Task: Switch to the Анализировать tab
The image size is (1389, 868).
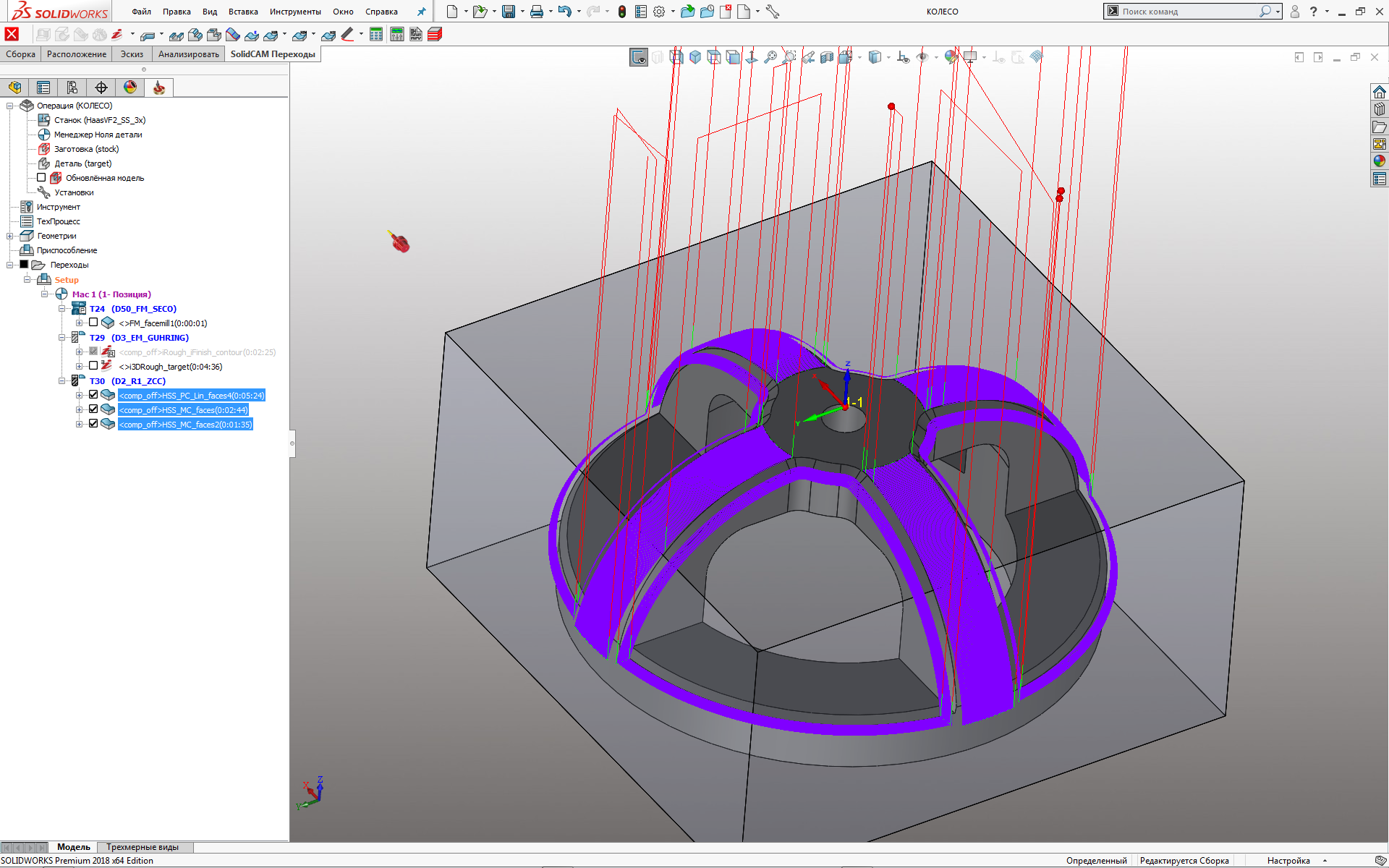Action: pyautogui.click(x=188, y=54)
